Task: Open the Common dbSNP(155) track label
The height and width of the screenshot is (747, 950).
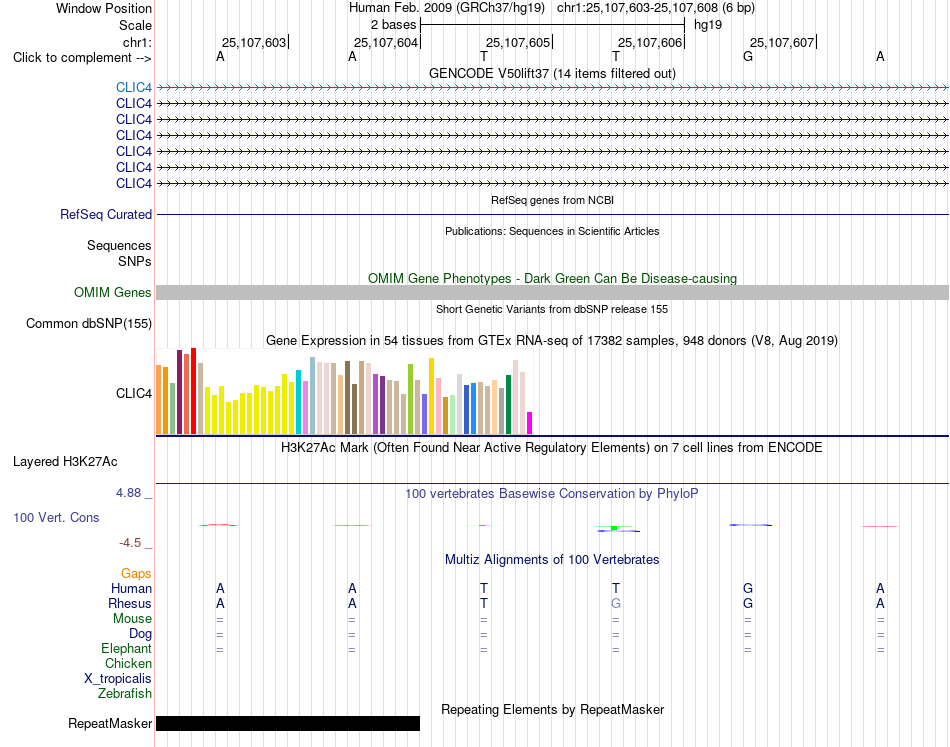Action: point(89,324)
